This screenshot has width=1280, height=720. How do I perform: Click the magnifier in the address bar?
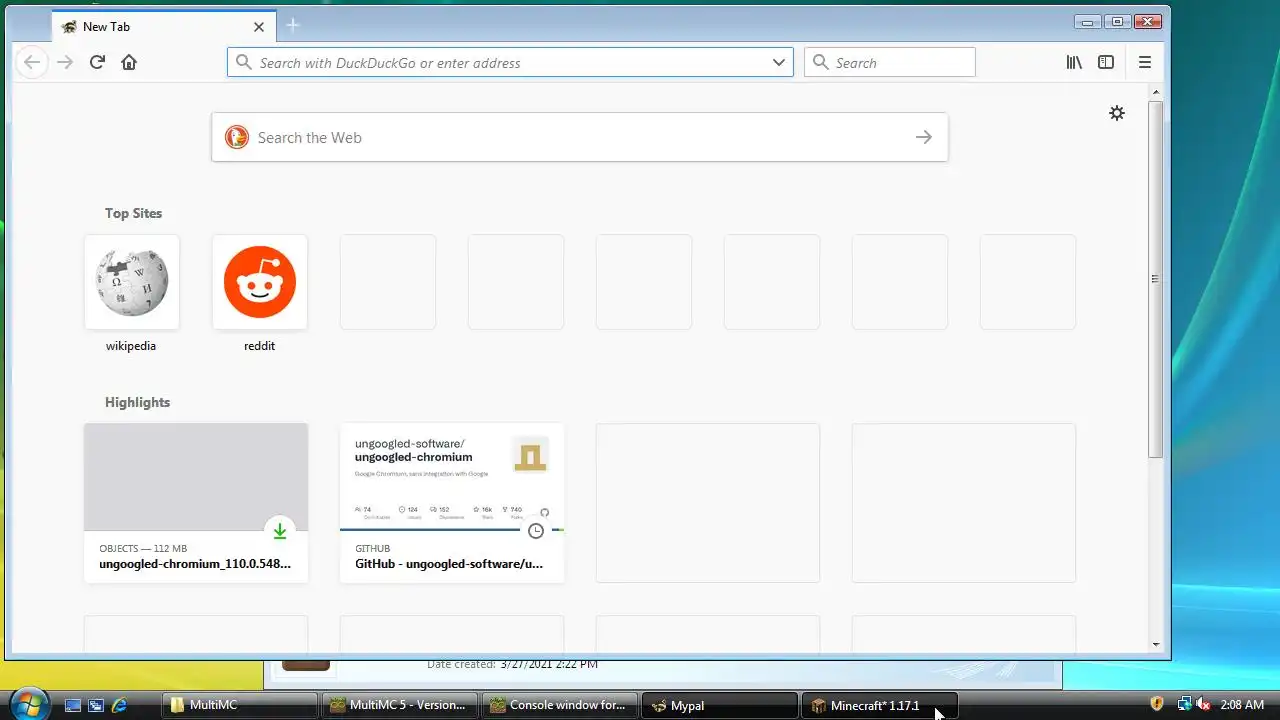(243, 62)
